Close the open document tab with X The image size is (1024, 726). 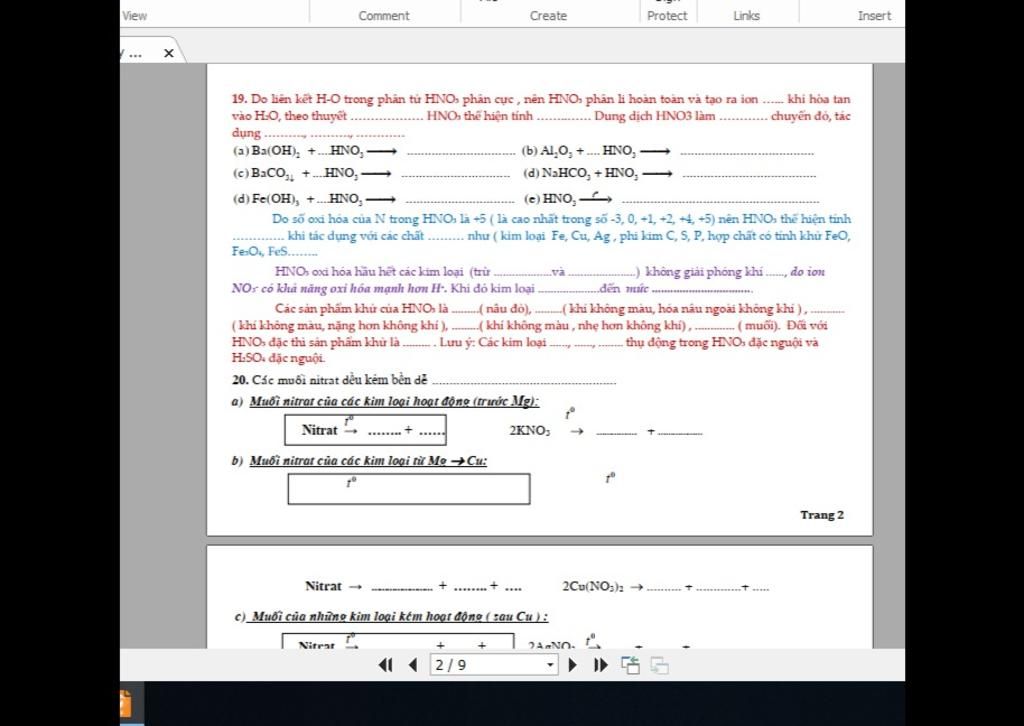pos(168,53)
